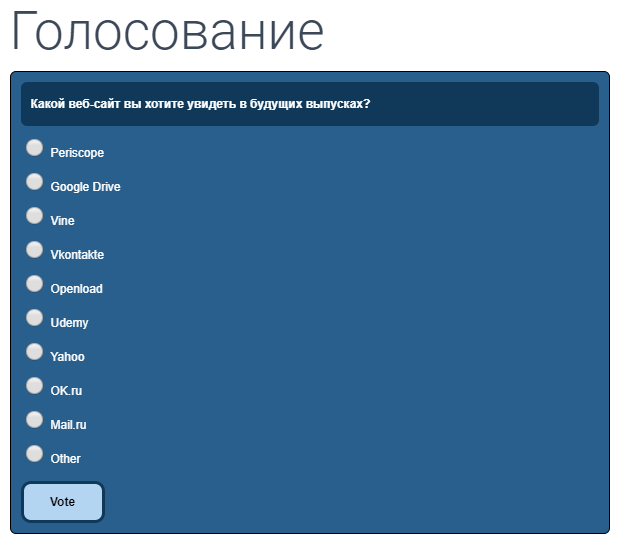Select the Mail.ru radio button

[x=35, y=420]
